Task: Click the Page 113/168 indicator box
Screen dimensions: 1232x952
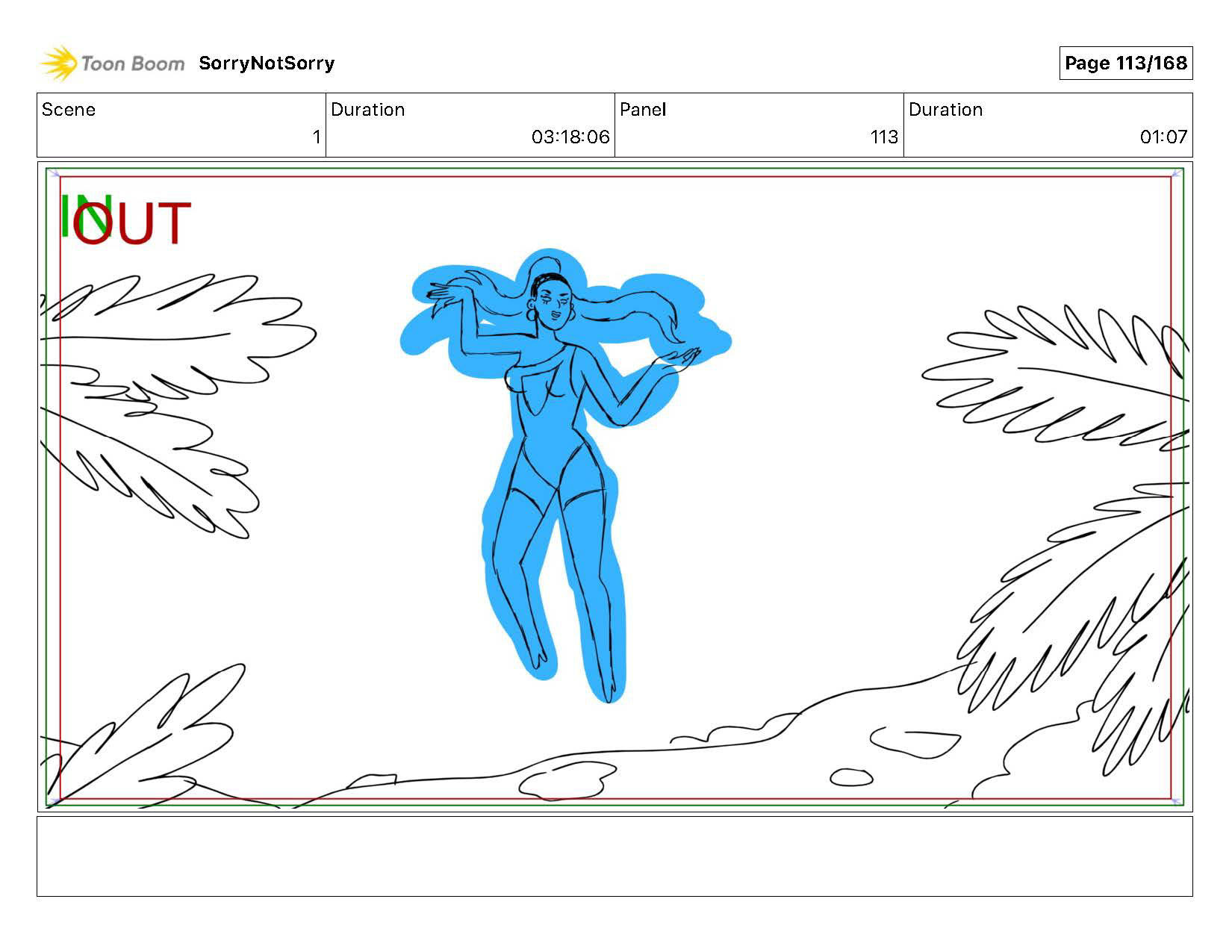Action: coord(1125,63)
